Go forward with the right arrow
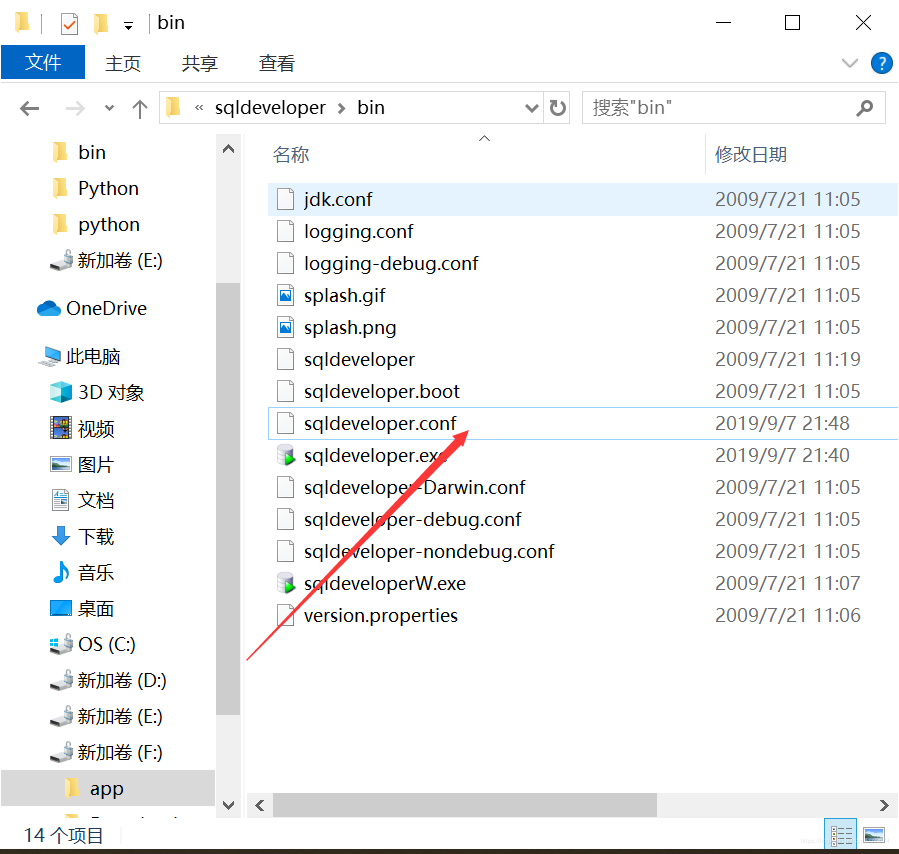 (75, 108)
